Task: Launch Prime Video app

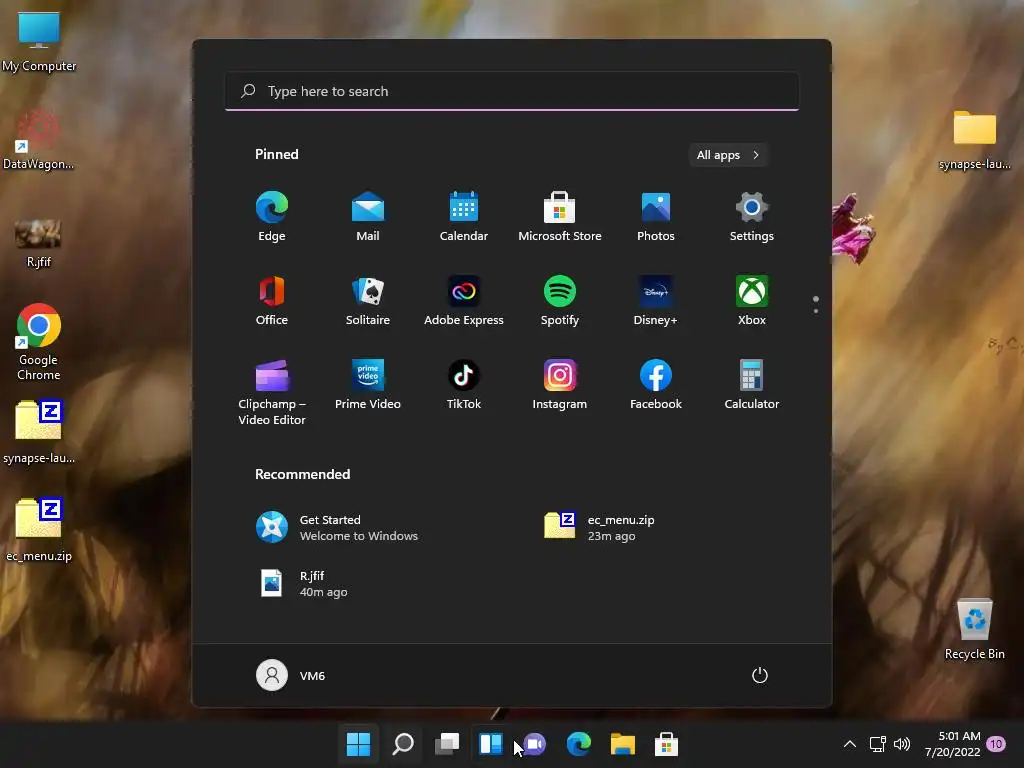Action: (368, 385)
